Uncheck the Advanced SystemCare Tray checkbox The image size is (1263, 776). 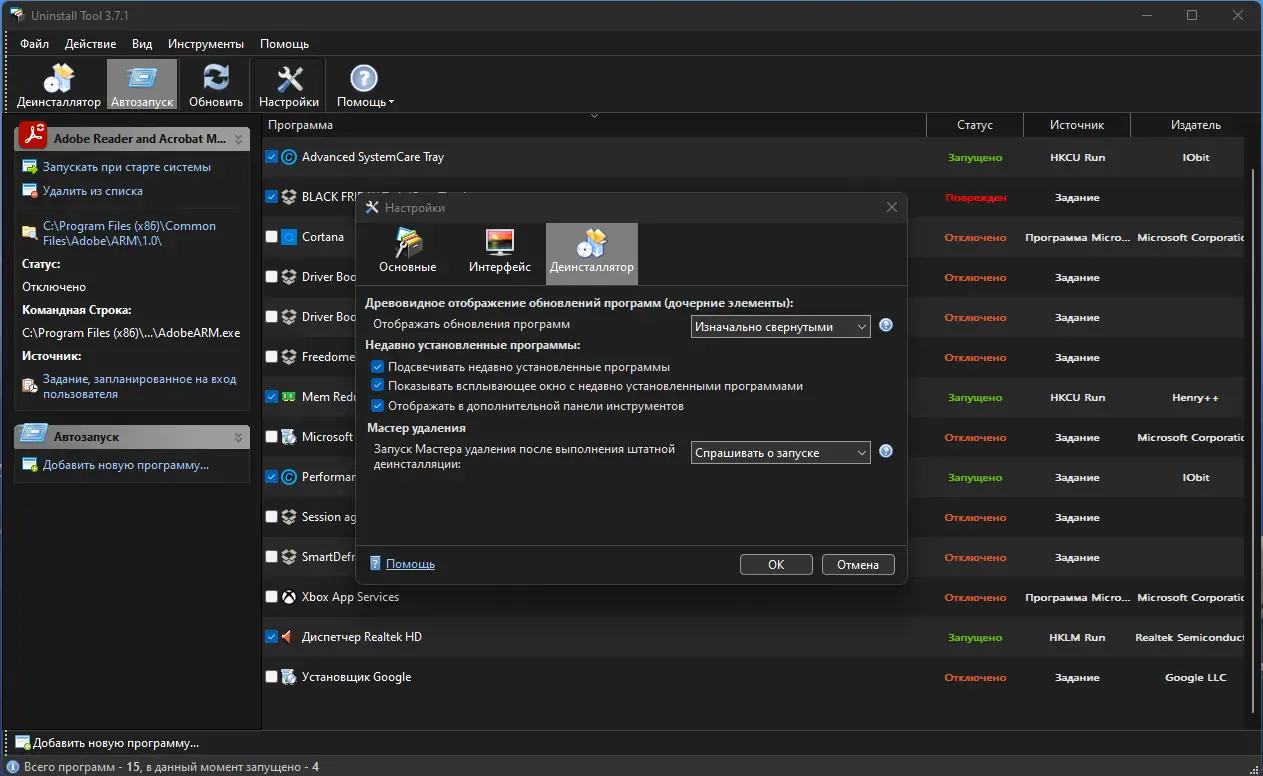[x=271, y=157]
